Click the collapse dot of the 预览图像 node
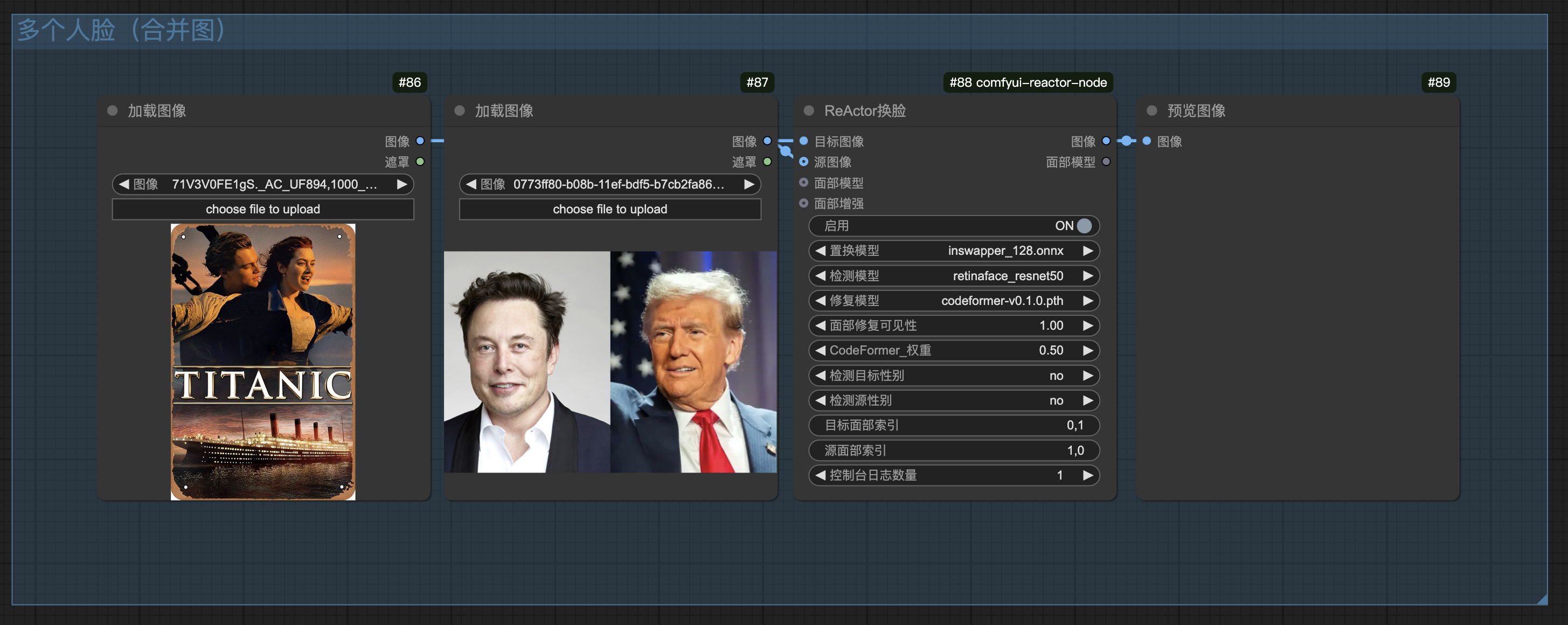This screenshot has width=1568, height=625. [x=1151, y=111]
